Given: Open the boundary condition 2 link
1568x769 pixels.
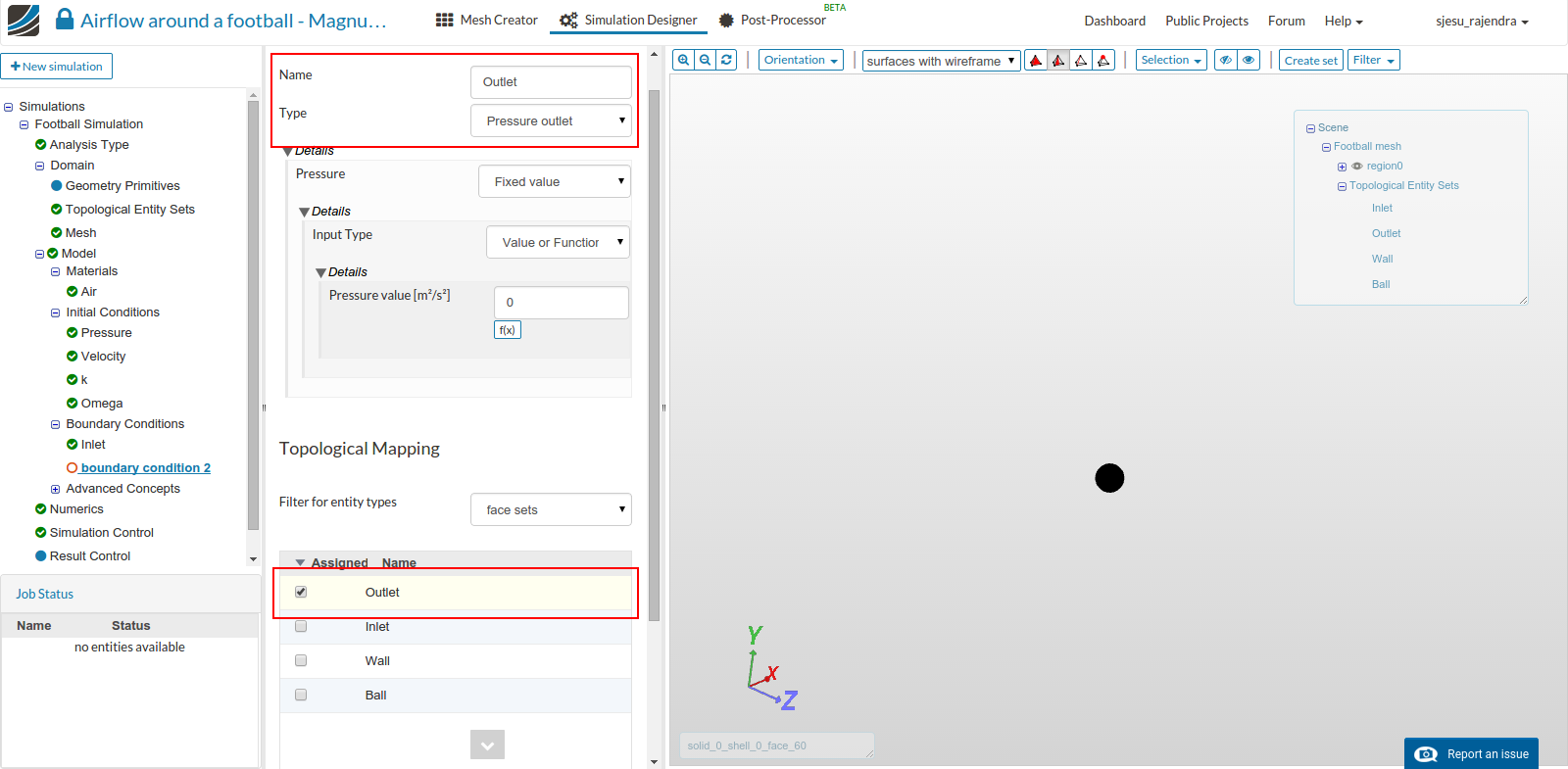Looking at the screenshot, I should pos(146,468).
